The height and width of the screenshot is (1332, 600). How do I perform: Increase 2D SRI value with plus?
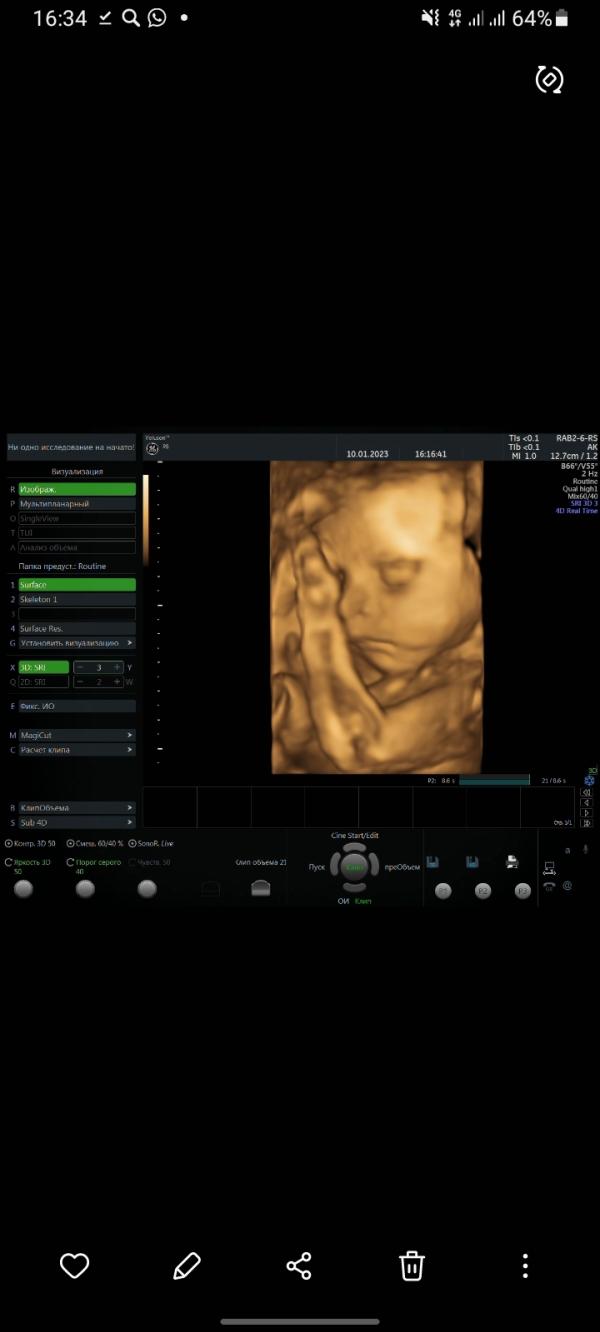click(x=117, y=681)
